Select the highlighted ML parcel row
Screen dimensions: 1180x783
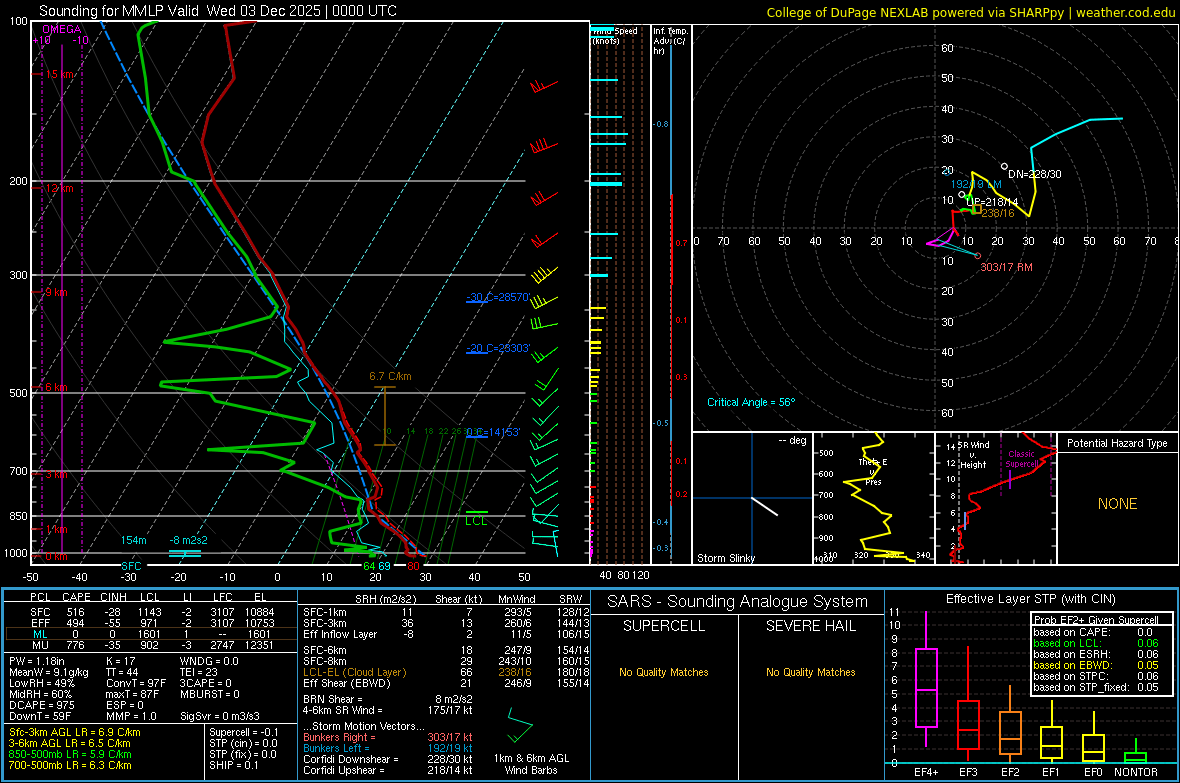click(x=151, y=634)
